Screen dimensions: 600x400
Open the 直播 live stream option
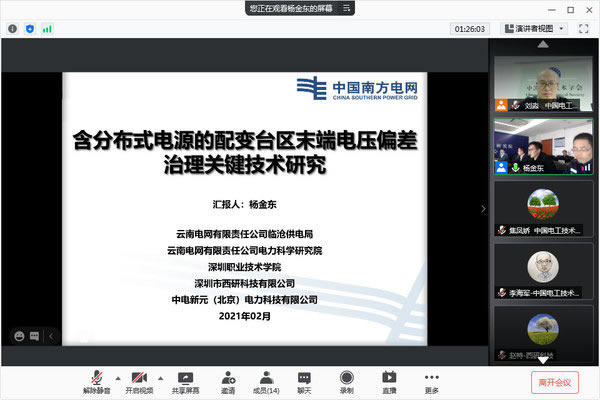(x=389, y=380)
